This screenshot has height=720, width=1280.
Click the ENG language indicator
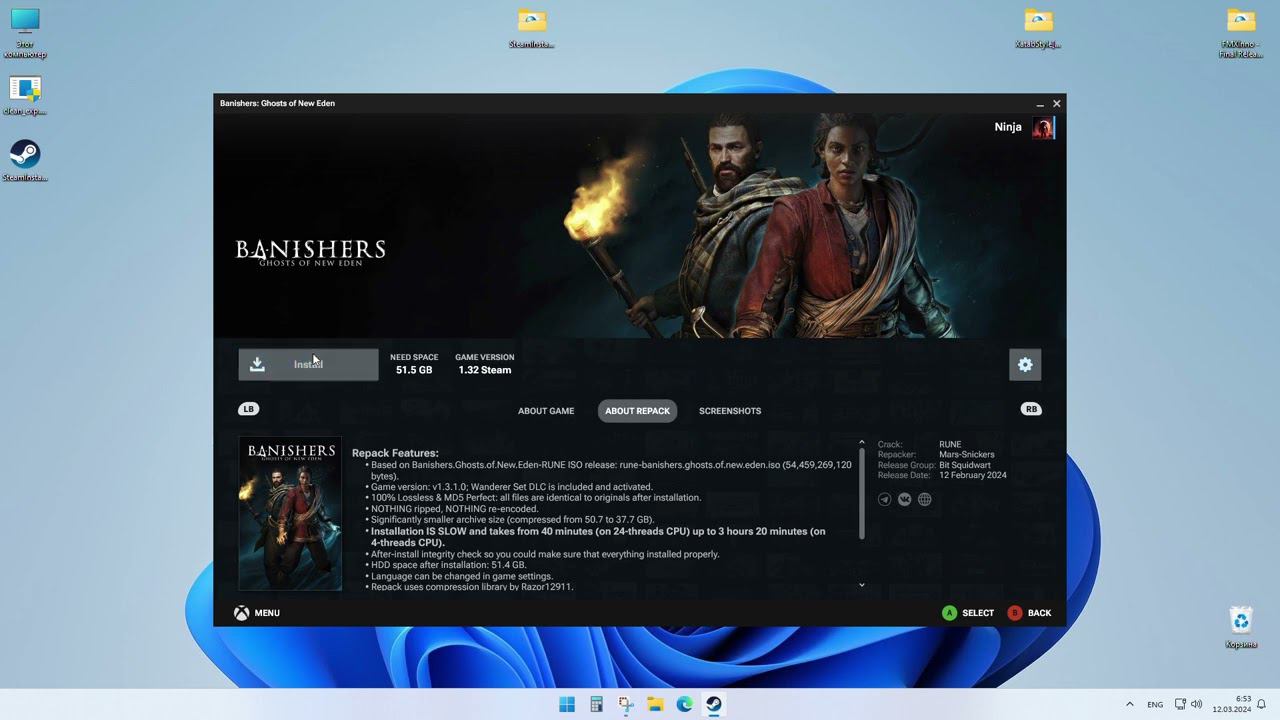[x=1155, y=704]
